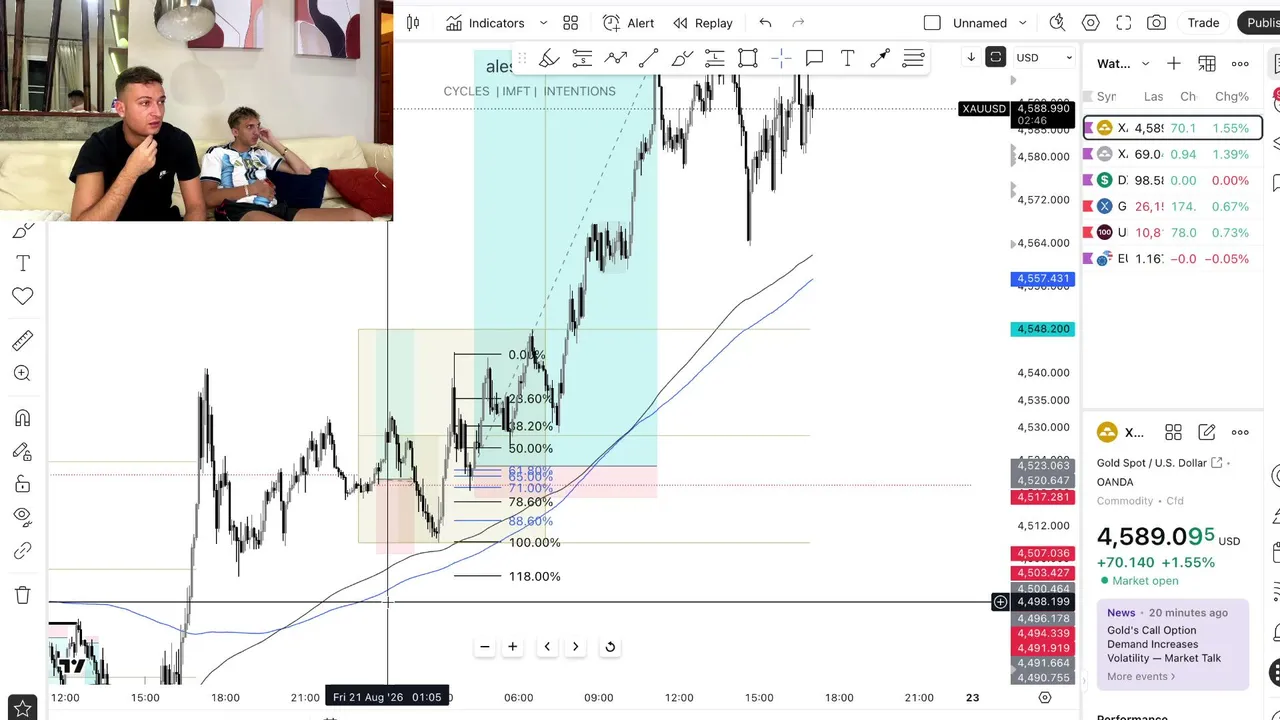Sort watchlist by Symbol column

1106,97
